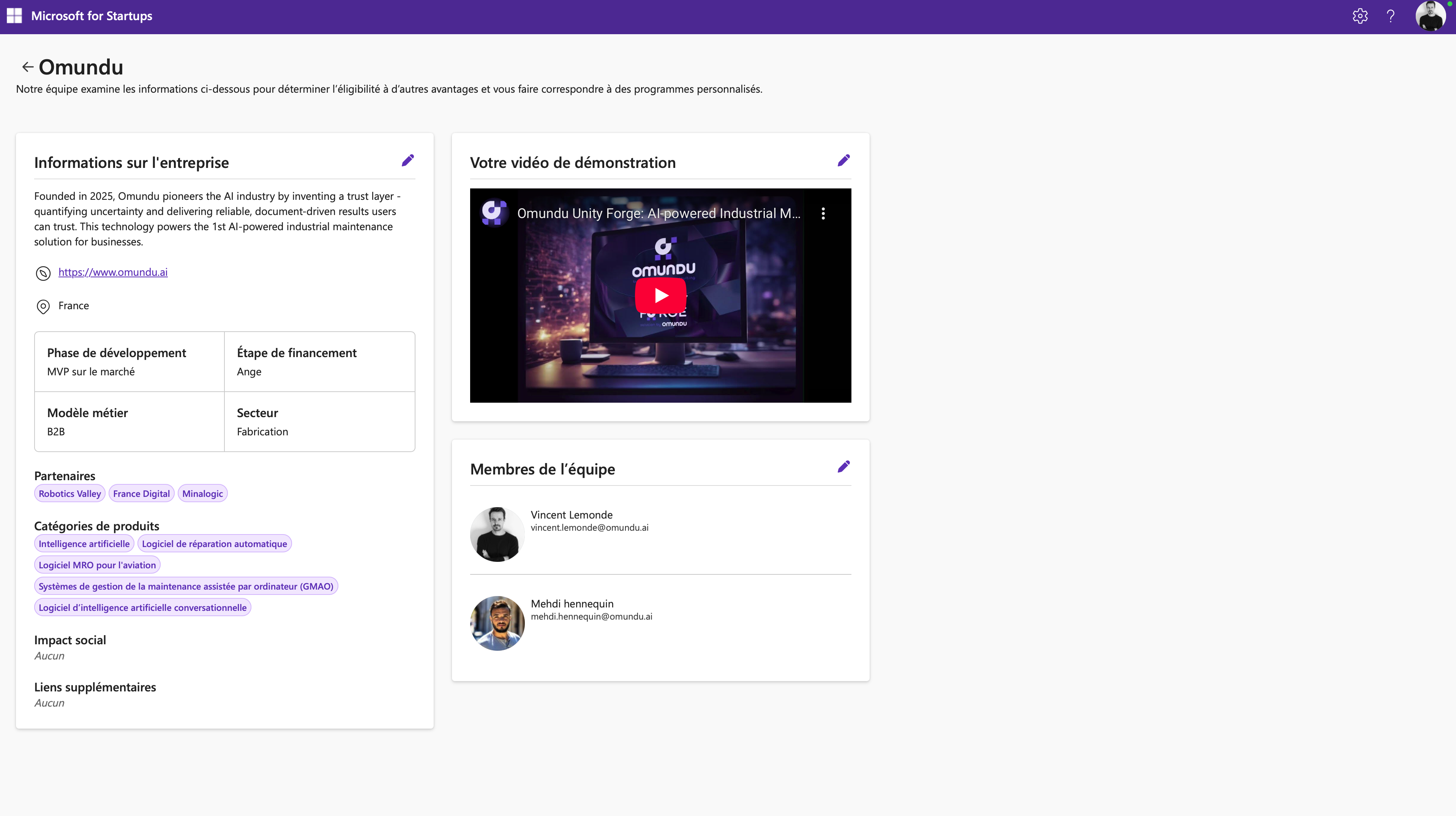
Task: Click the Secteur label
Action: [257, 413]
